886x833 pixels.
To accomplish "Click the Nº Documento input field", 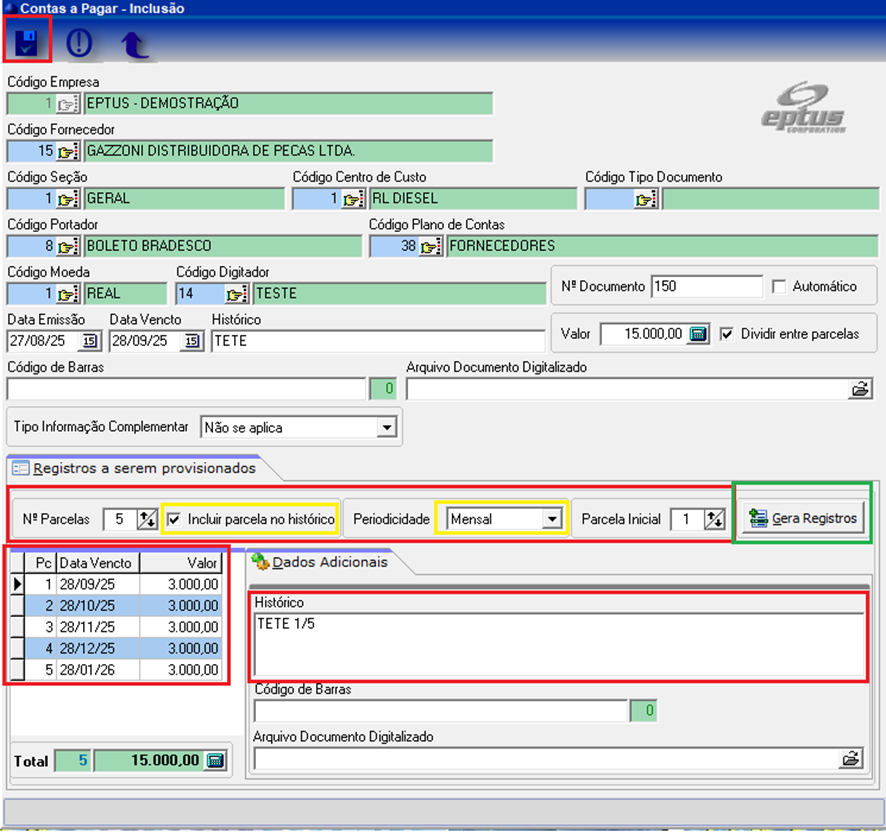I will (706, 286).
